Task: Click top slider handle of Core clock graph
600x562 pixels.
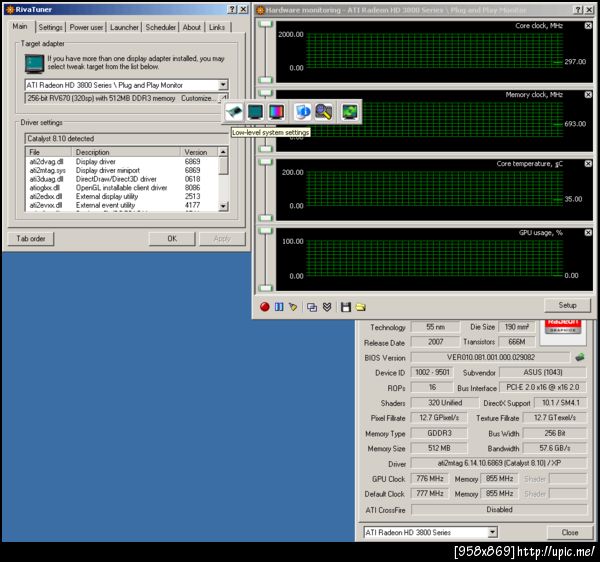Action: coord(265,24)
